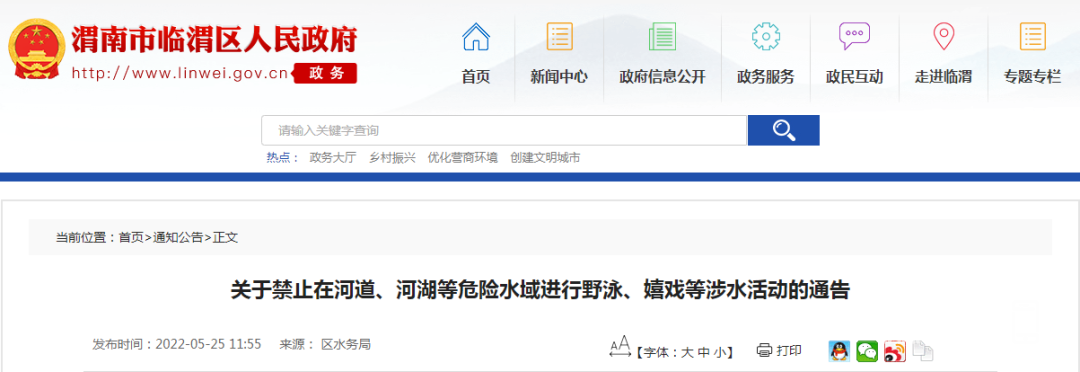Screen dimensions: 1080x372
Task: Share to Weibo red icon
Action: point(895,351)
